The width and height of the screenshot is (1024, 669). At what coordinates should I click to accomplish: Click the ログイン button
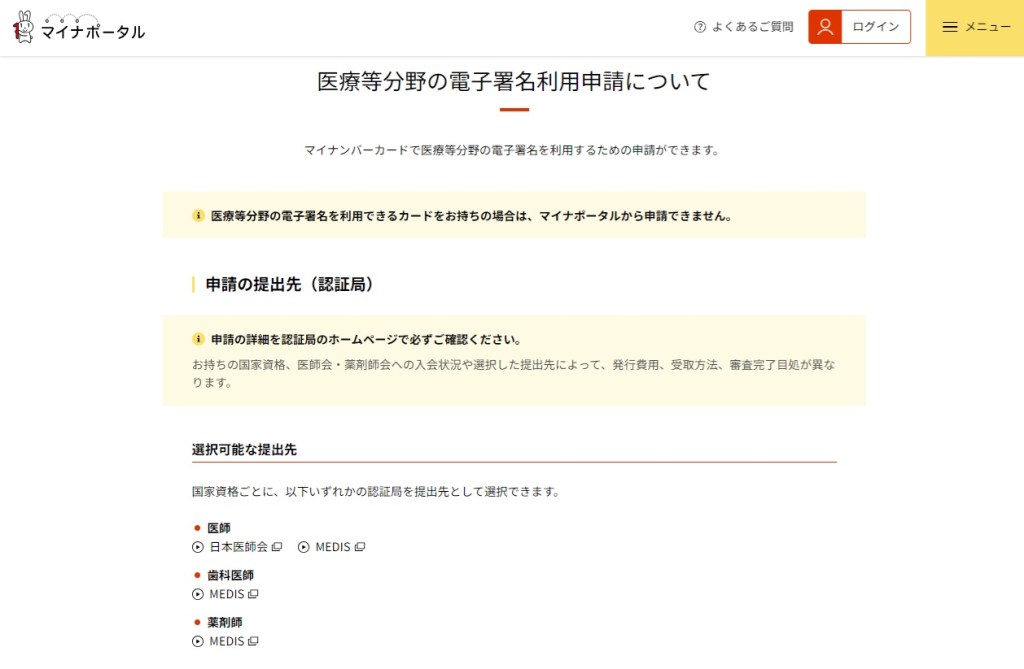[859, 27]
